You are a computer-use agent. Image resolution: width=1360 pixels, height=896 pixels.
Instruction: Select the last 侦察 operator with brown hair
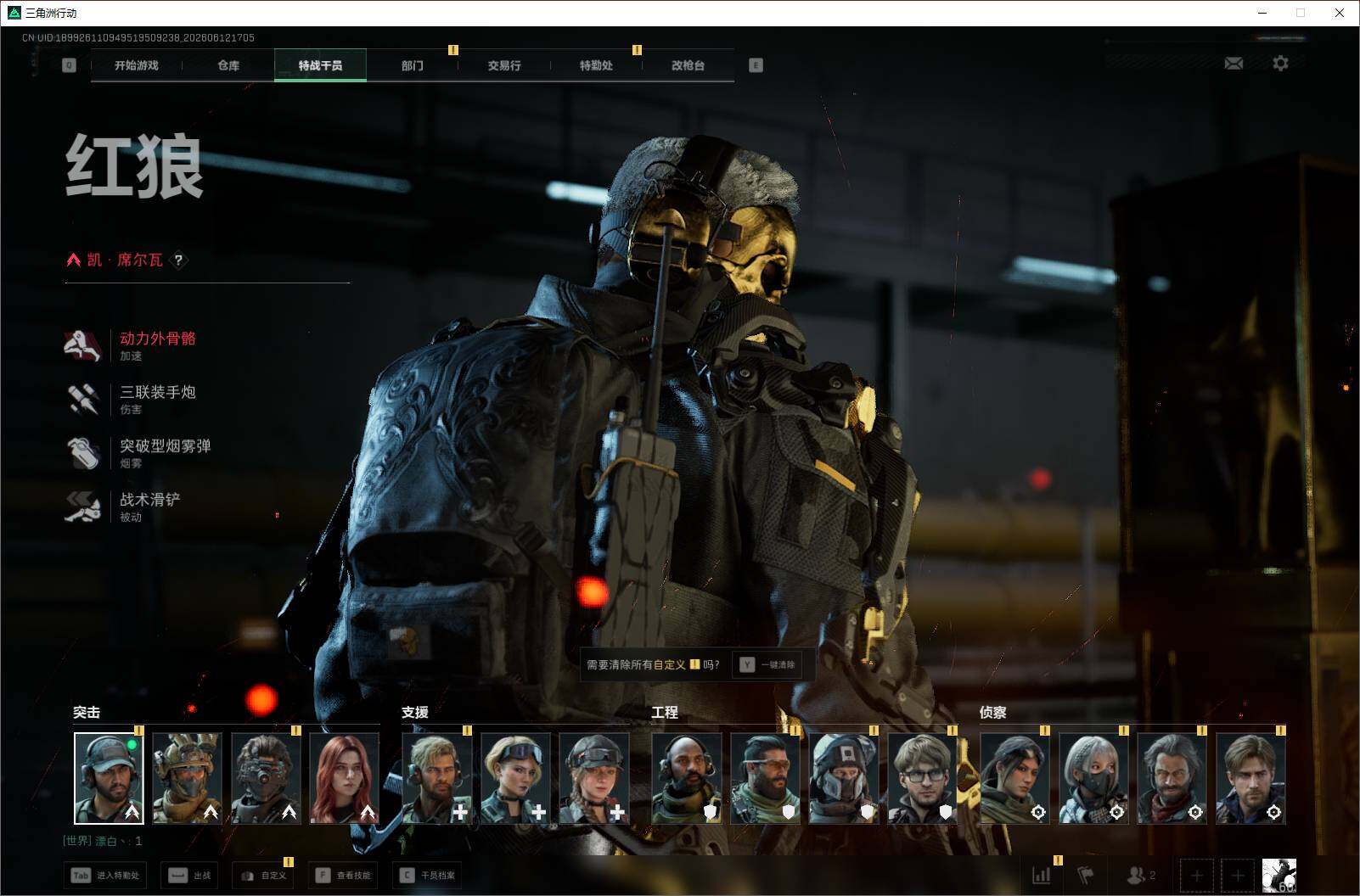tap(1251, 778)
